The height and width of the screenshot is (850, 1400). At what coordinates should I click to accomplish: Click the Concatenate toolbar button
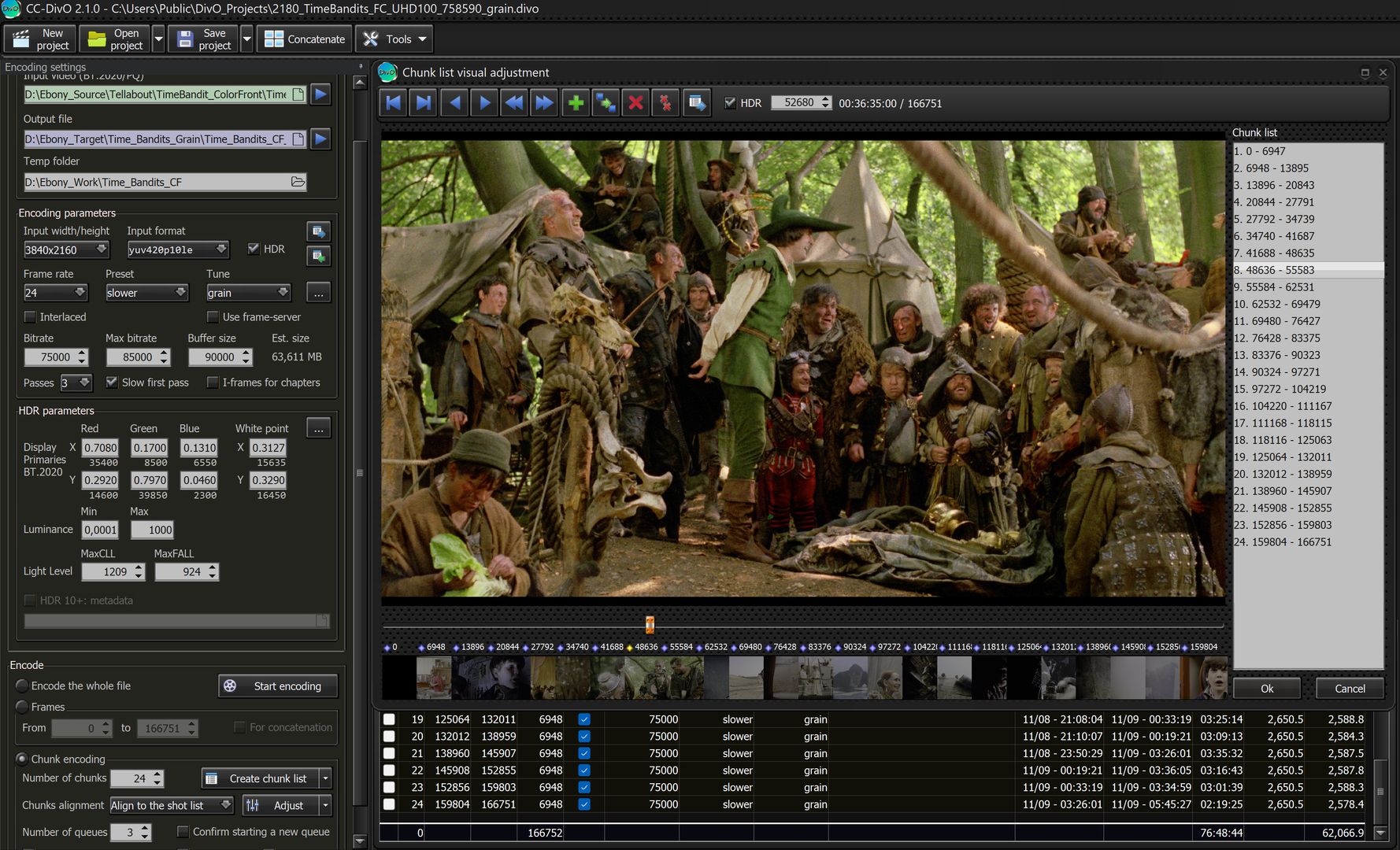[x=305, y=39]
